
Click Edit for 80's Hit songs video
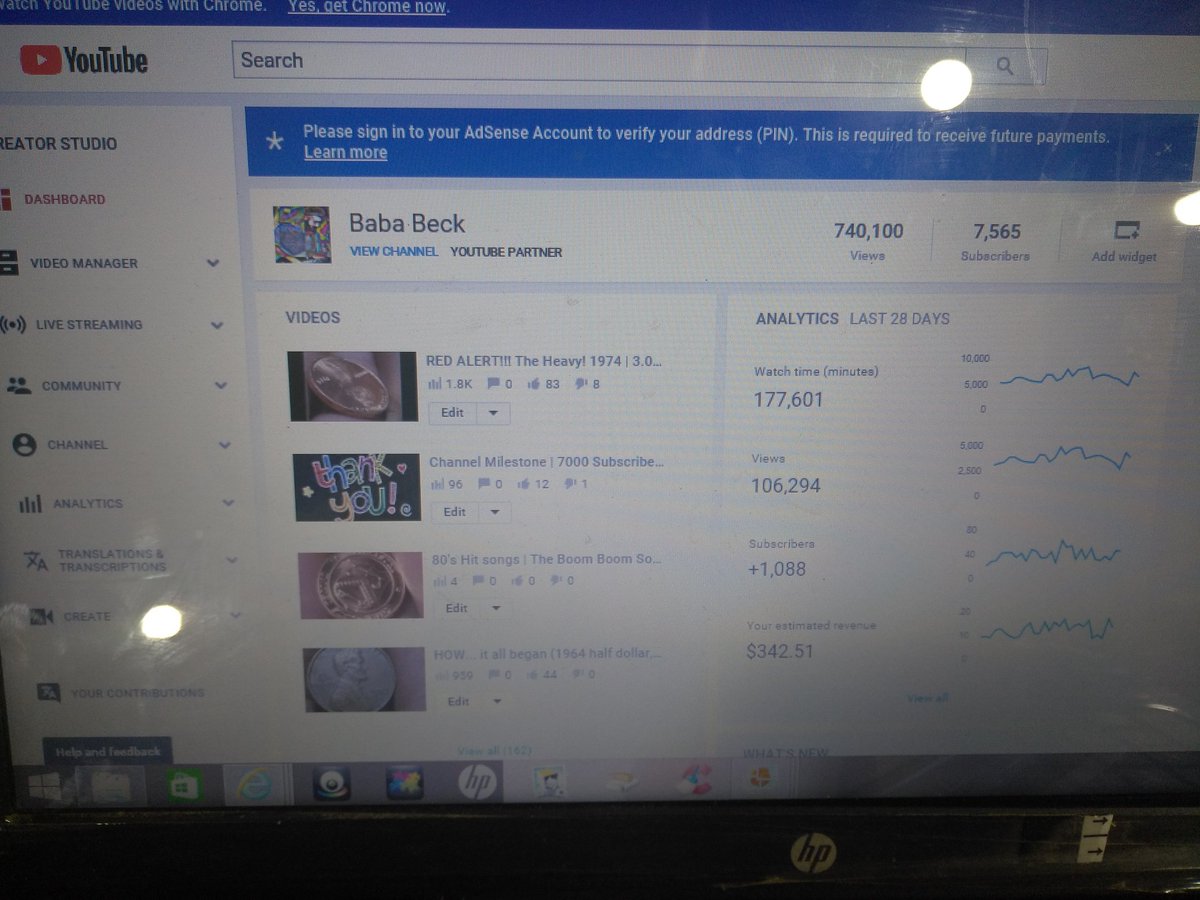(x=457, y=608)
